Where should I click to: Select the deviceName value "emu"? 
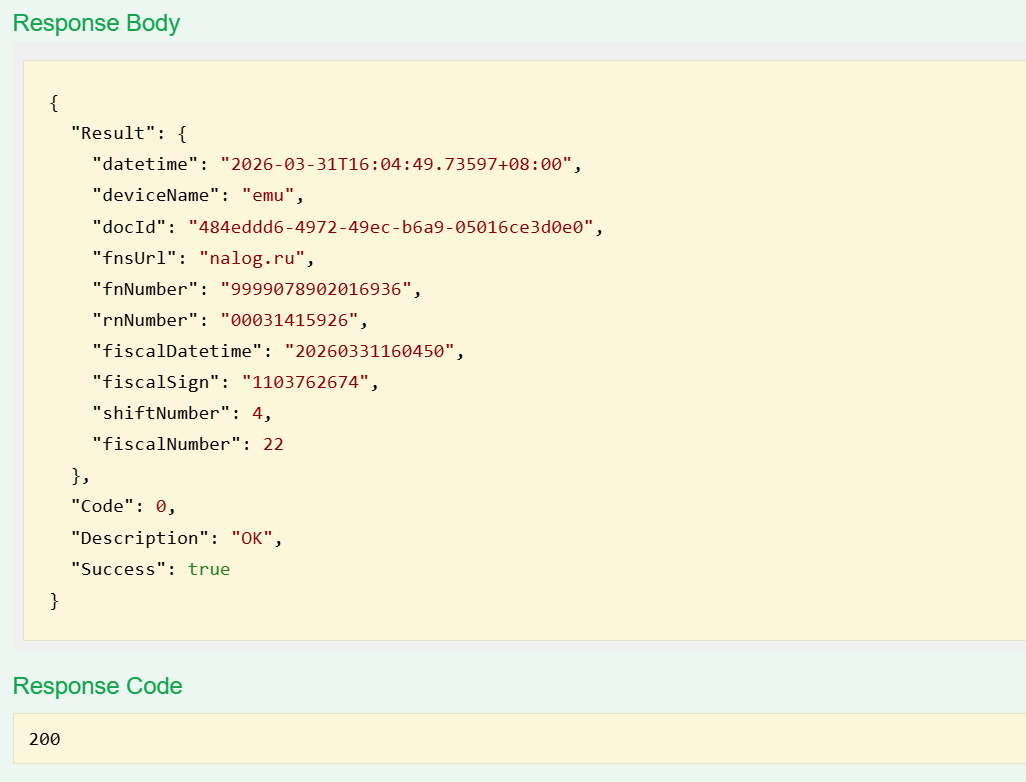267,195
